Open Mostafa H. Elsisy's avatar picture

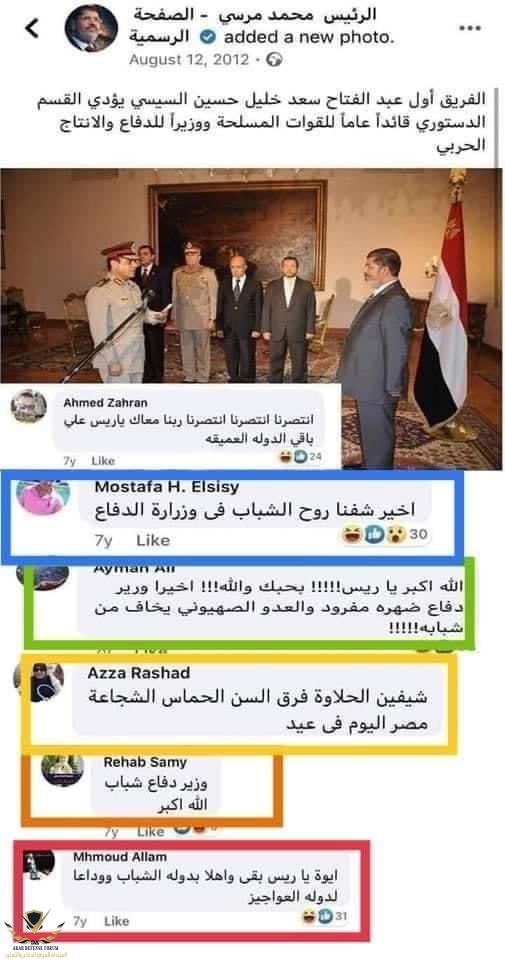43,497
